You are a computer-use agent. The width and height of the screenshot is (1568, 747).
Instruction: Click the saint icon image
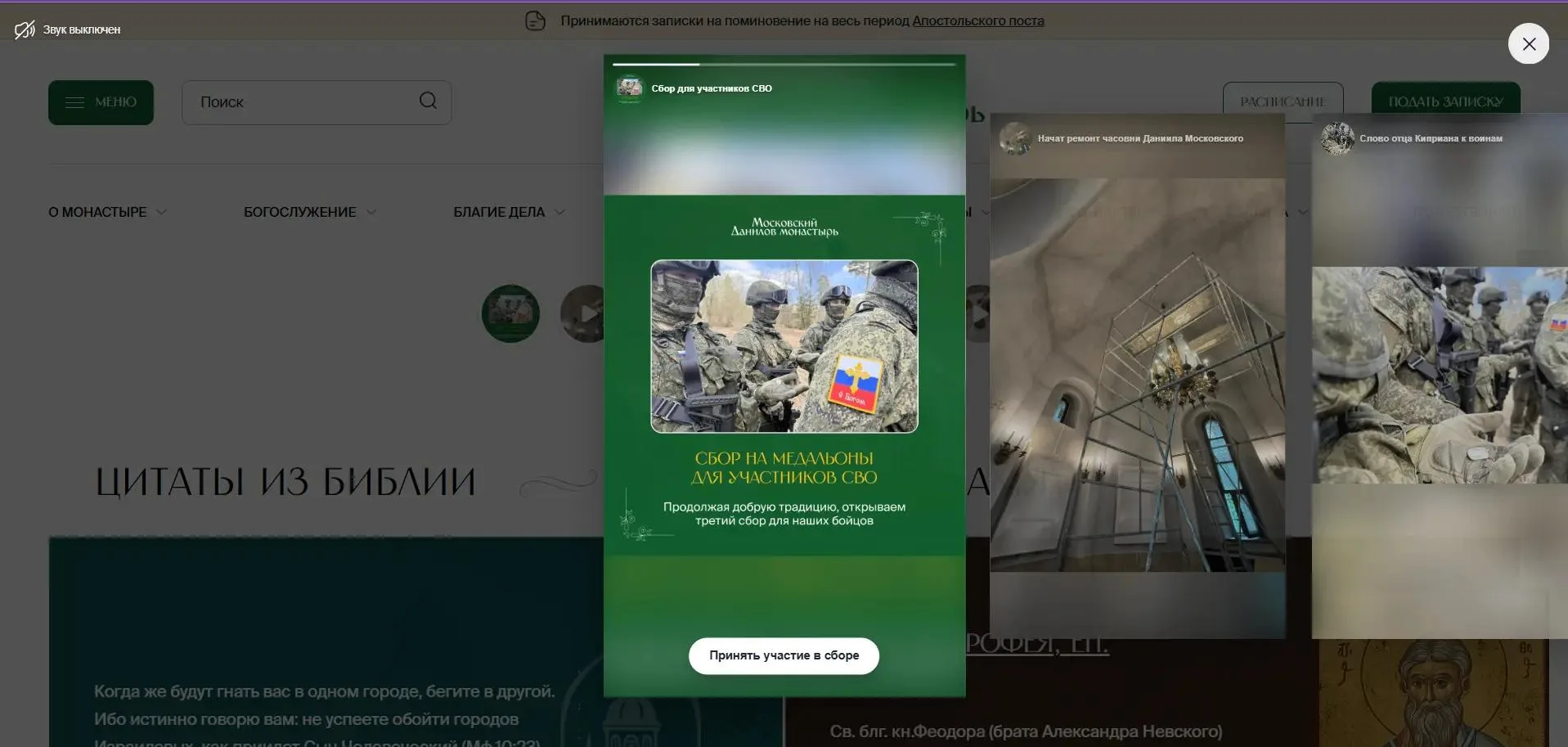[1433, 693]
